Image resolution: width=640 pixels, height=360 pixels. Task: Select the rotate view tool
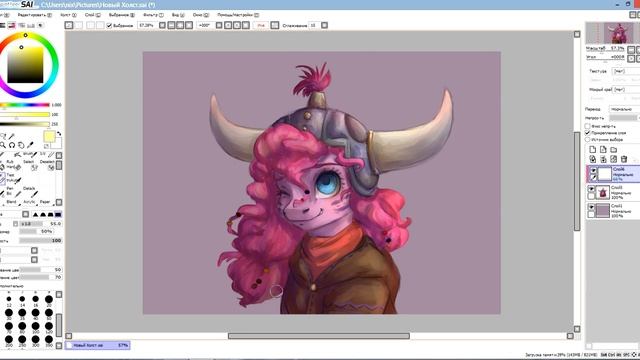tap(12, 145)
